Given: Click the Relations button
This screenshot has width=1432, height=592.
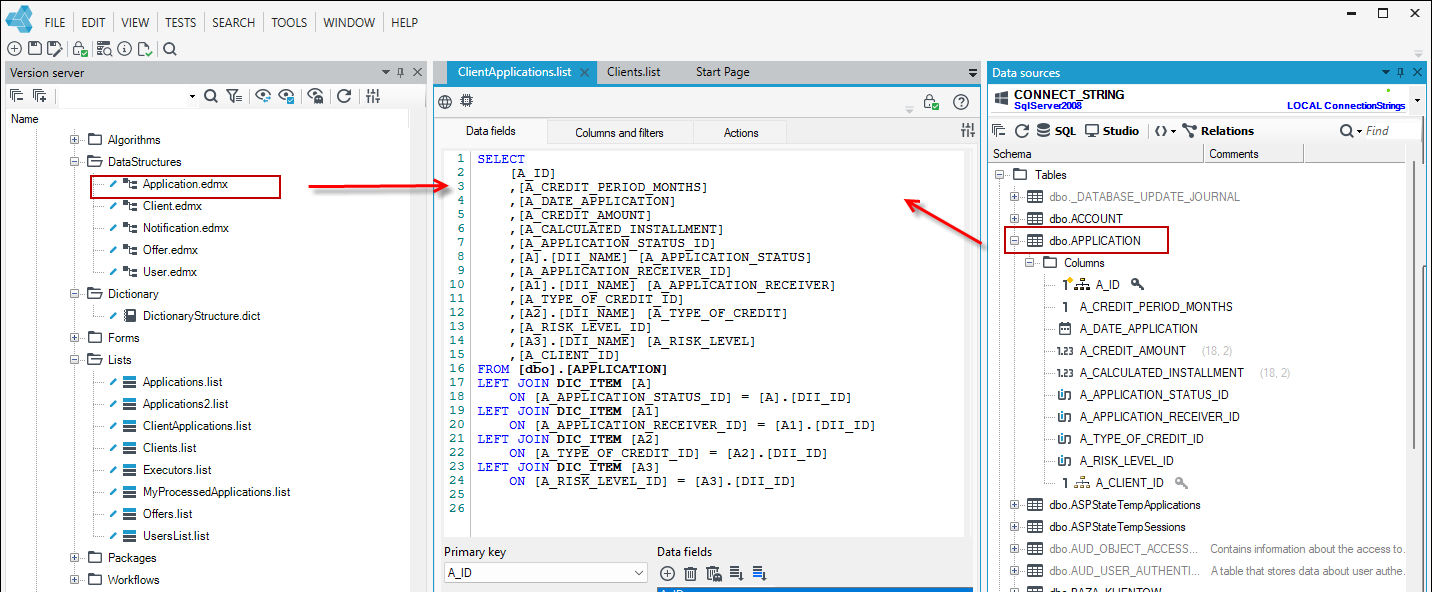Looking at the screenshot, I should click(1218, 131).
